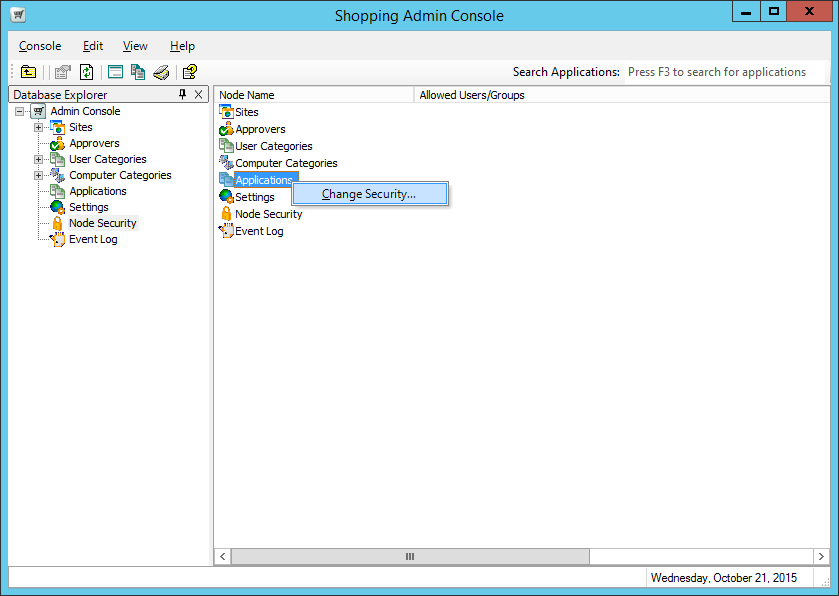Image resolution: width=839 pixels, height=596 pixels.
Task: Select the Settings globe icon in the node list
Action: point(226,197)
